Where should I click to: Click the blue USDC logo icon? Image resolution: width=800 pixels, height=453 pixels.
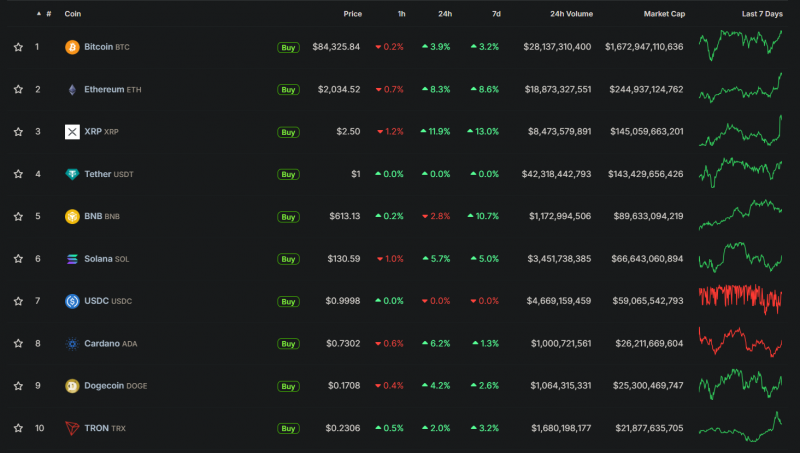(x=72, y=301)
